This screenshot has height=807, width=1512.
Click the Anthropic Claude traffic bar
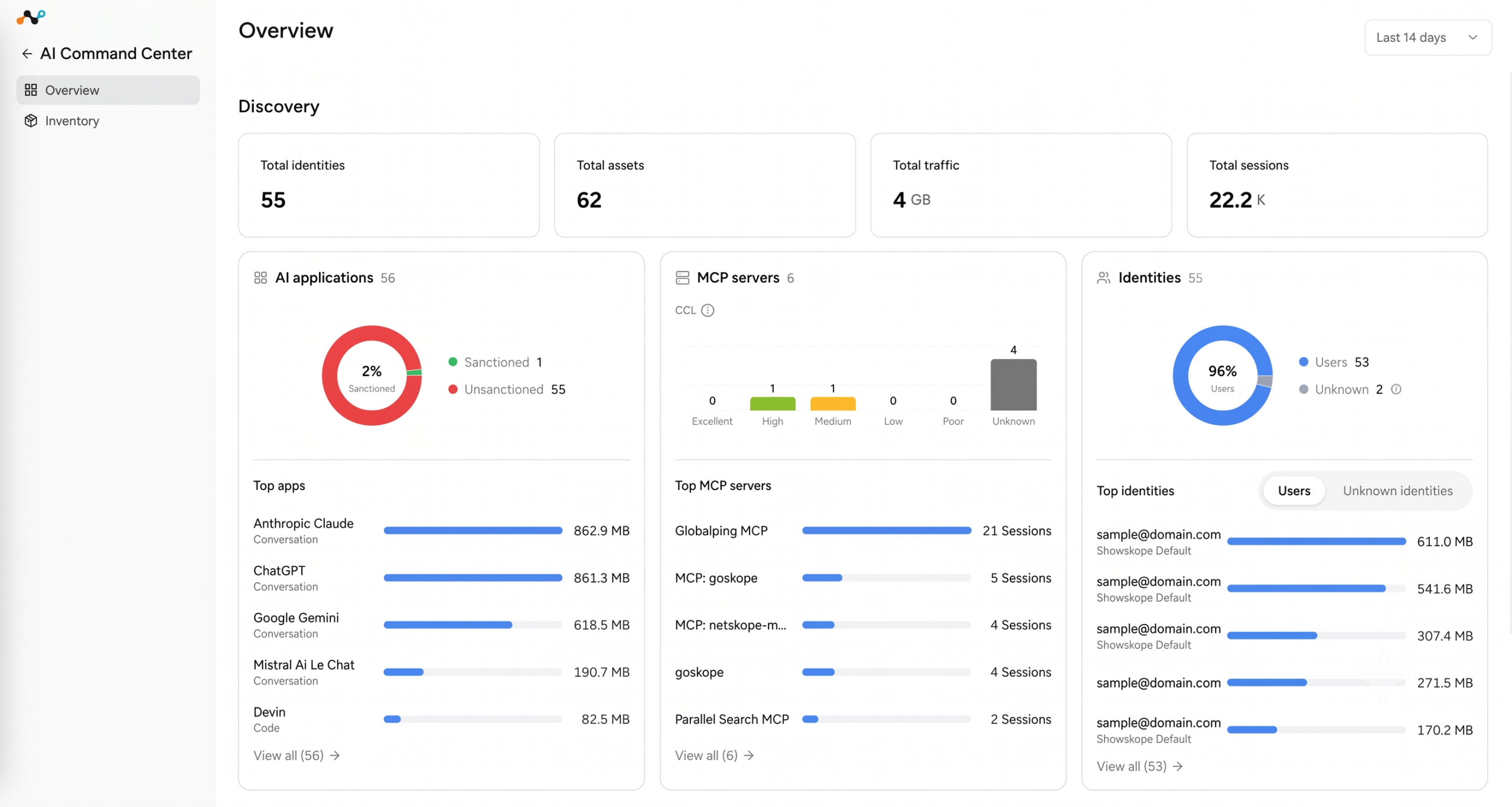pyautogui.click(x=472, y=530)
